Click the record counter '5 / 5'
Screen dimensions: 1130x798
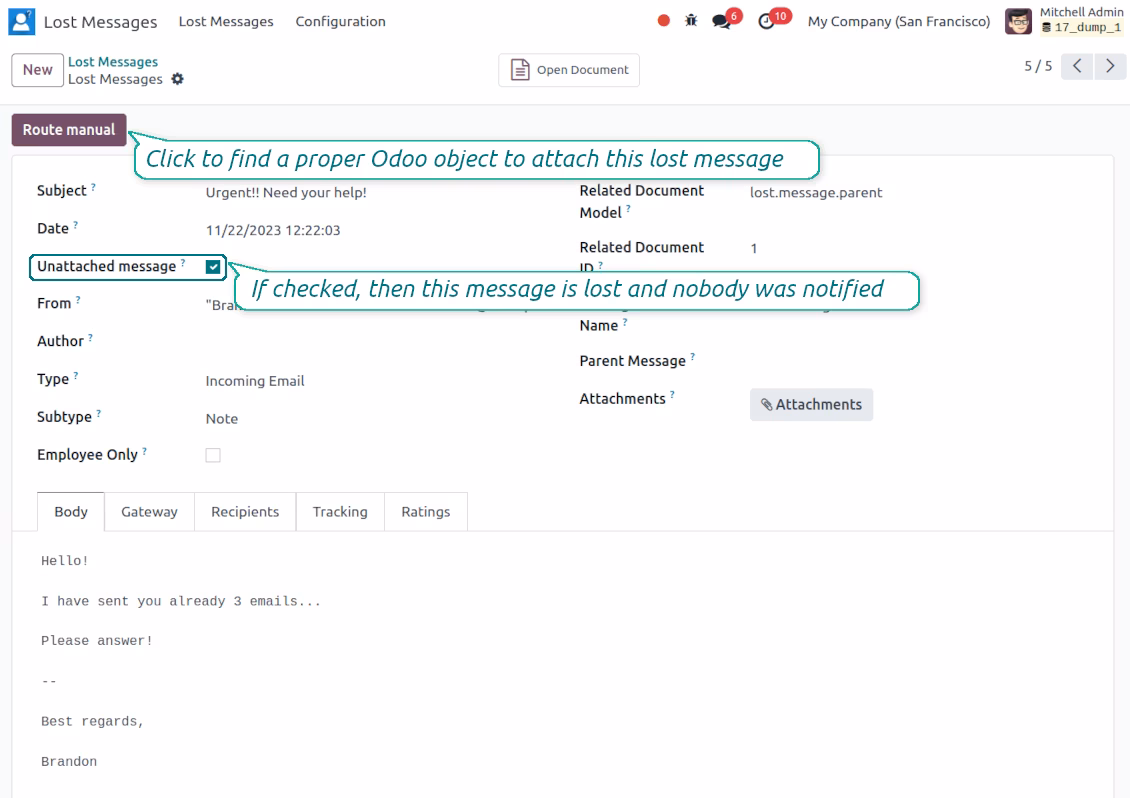(x=1038, y=66)
